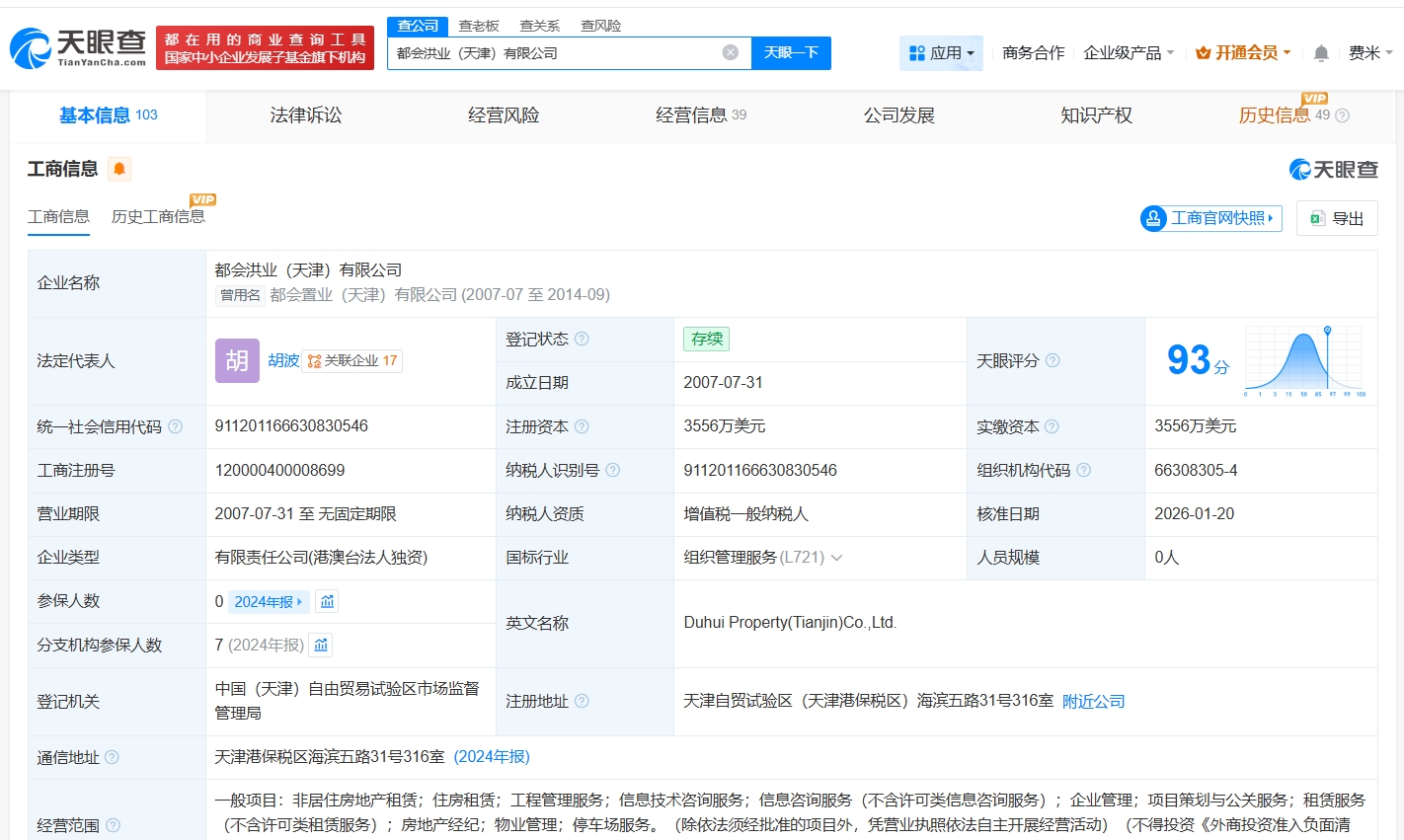1404x840 pixels.
Task: Click the orange alert bell beside 工商信息
Action: [118, 170]
